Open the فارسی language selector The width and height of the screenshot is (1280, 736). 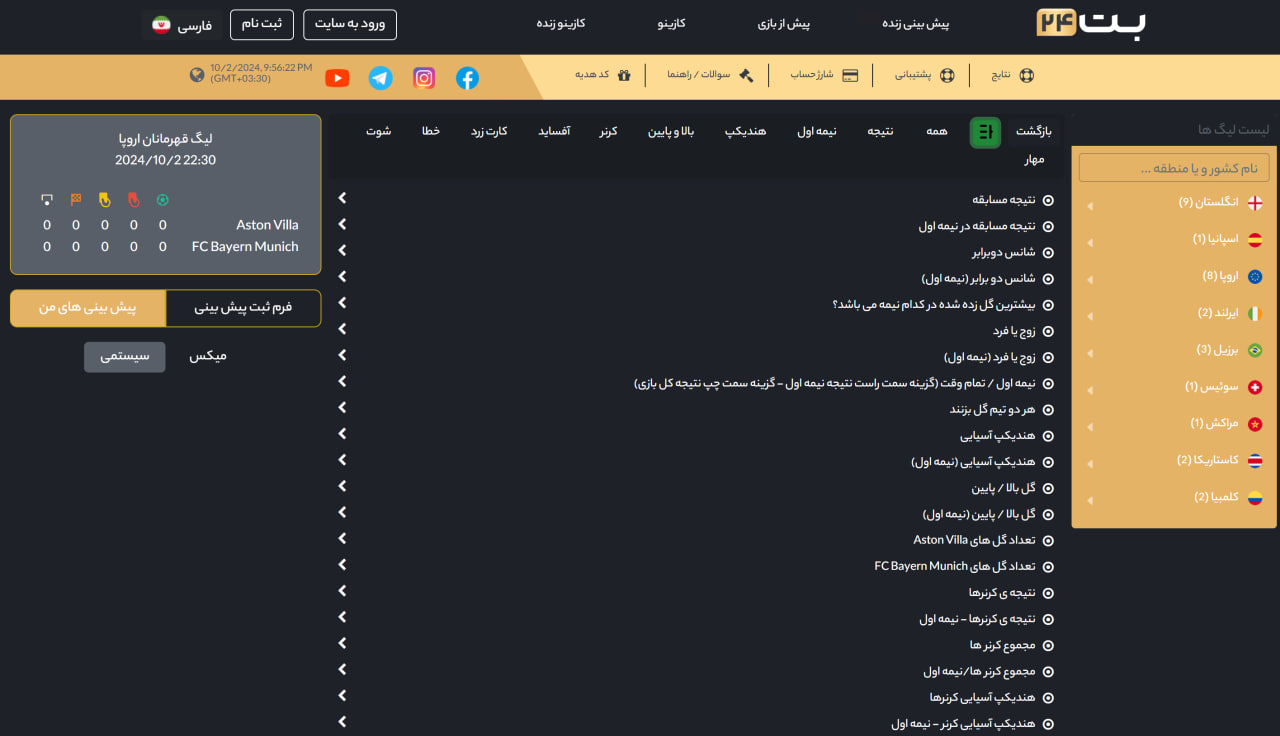[182, 25]
